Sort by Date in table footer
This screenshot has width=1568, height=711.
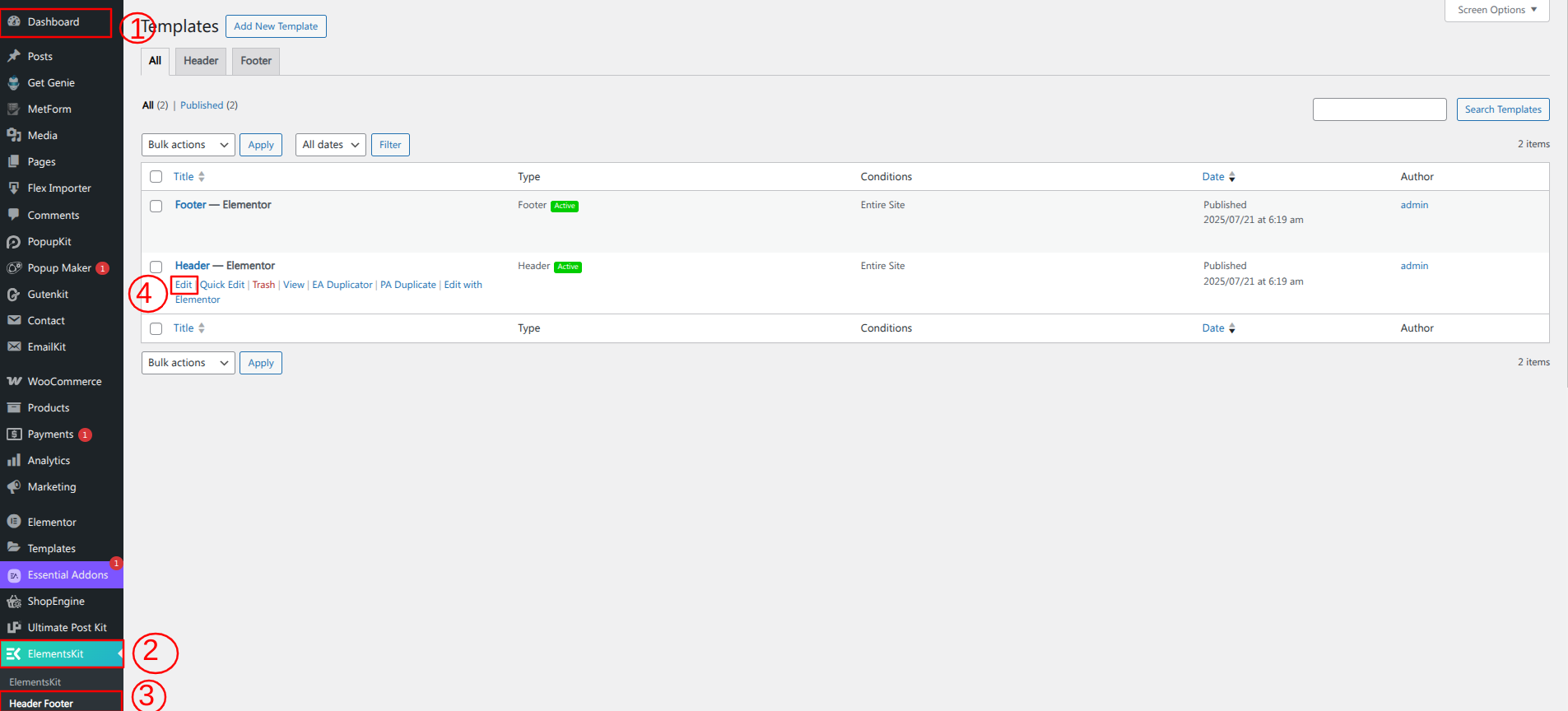click(x=1218, y=328)
